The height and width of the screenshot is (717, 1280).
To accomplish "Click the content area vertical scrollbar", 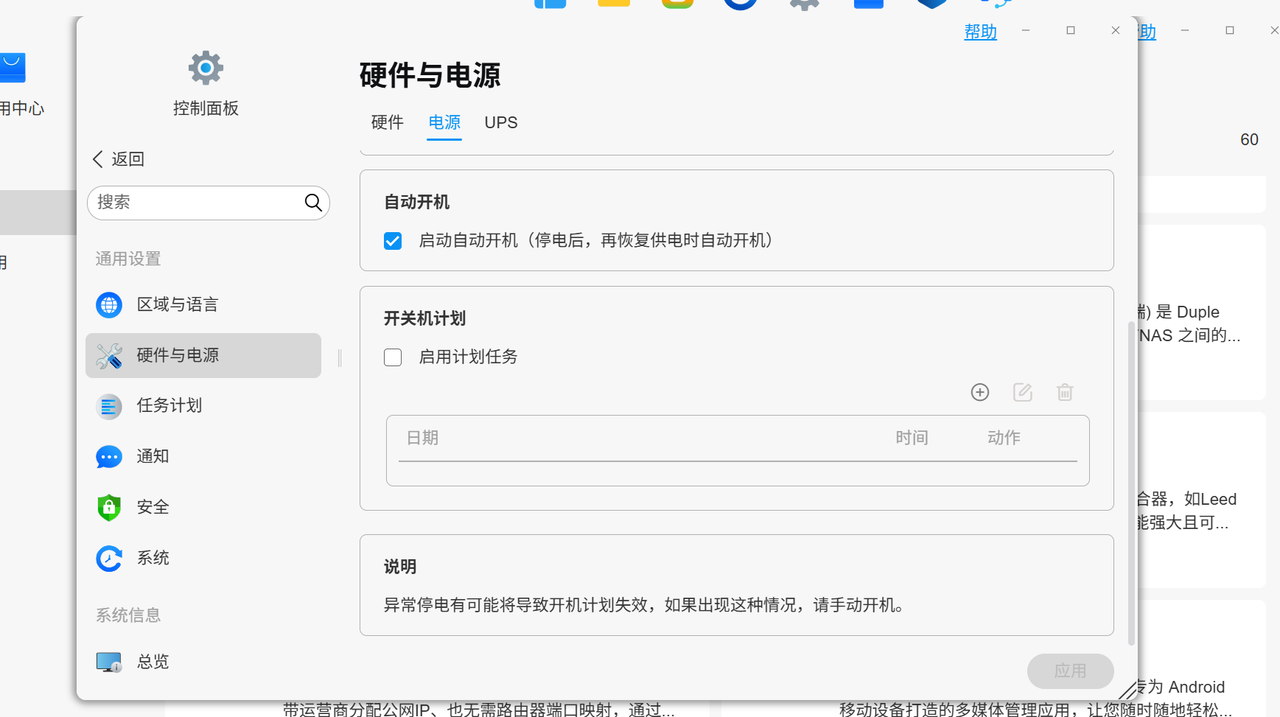I will pyautogui.click(x=1131, y=483).
